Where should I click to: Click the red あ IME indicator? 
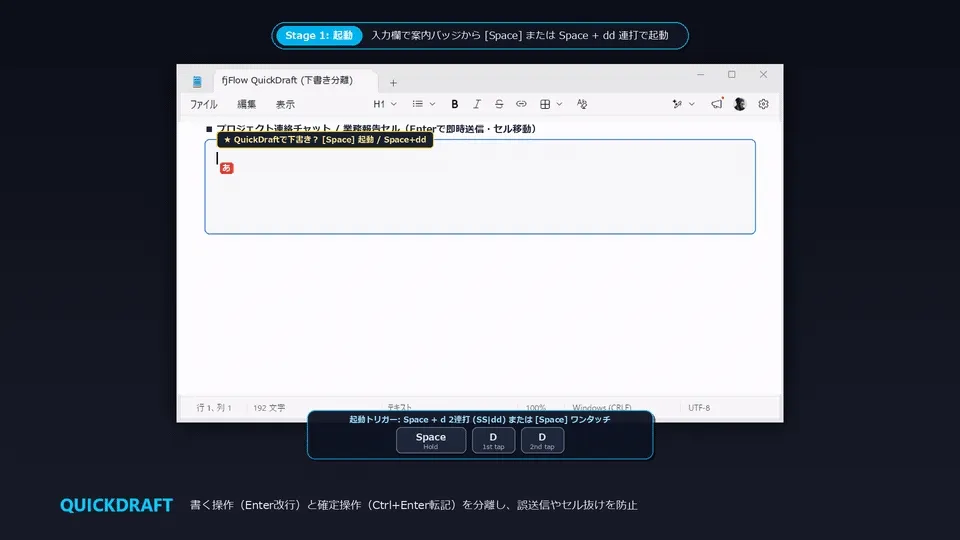(x=227, y=168)
